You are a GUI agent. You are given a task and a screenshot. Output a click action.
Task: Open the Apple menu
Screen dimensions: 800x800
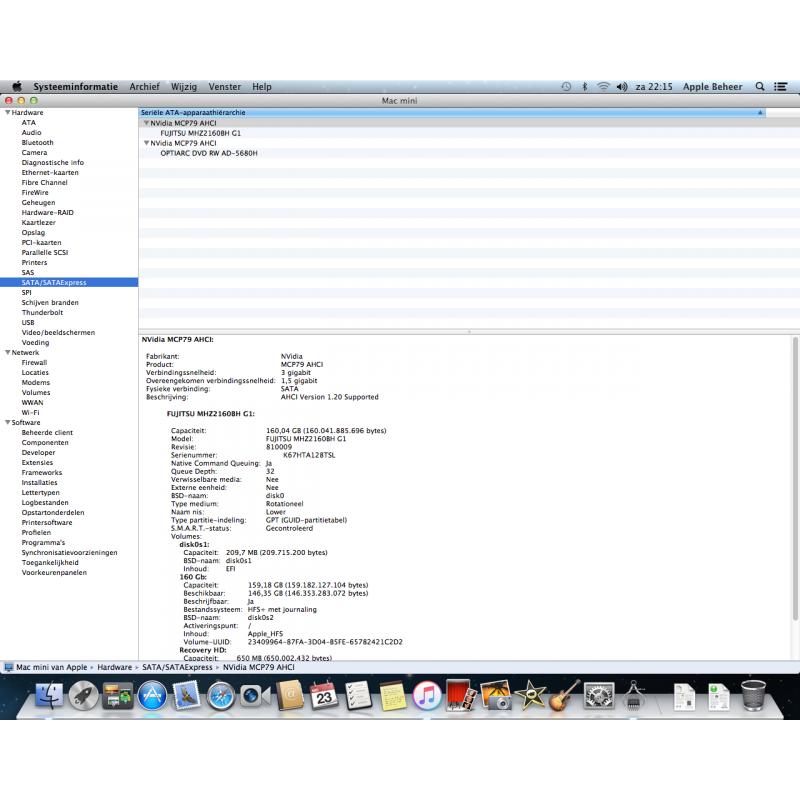coord(17,86)
